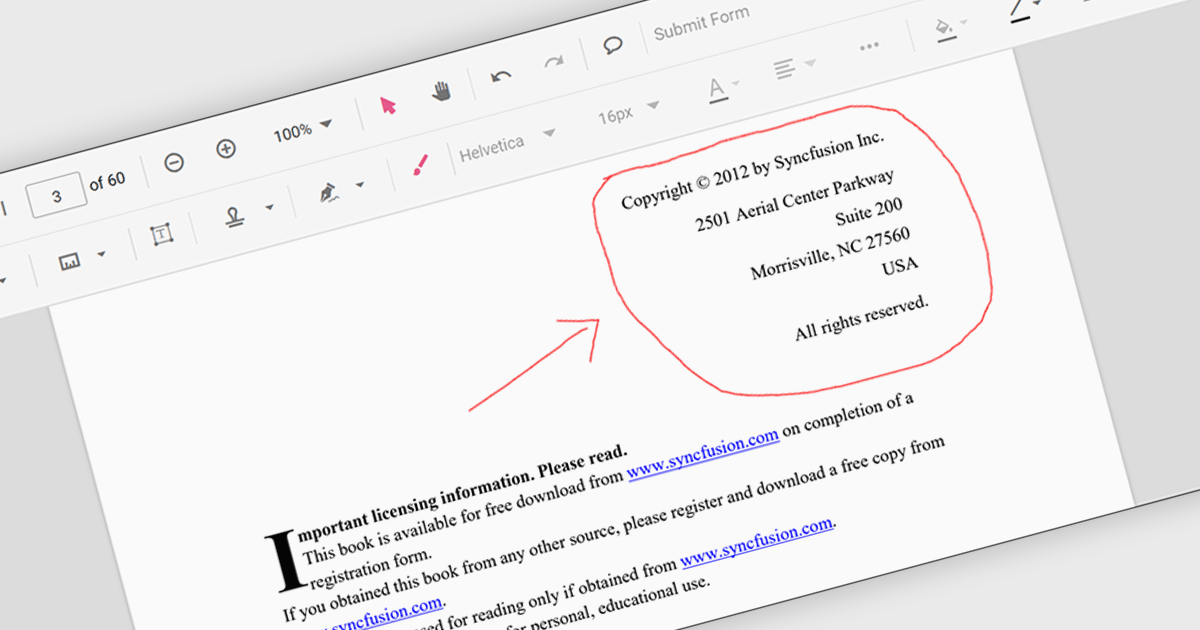The height and width of the screenshot is (630, 1200).
Task: Click the 'Copyright © 2012 by Syncfusion Inc.' line
Action: click(x=753, y=170)
